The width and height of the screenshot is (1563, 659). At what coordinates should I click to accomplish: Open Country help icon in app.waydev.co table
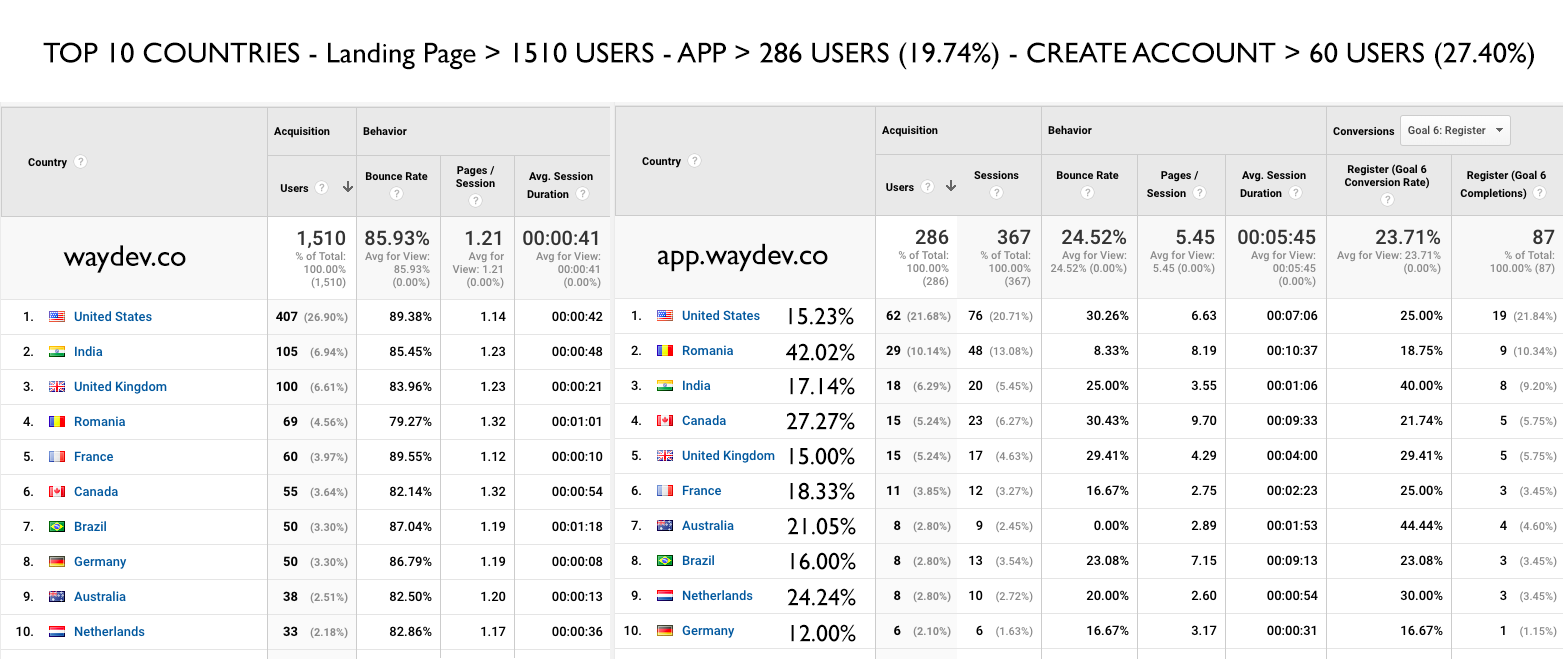click(694, 161)
